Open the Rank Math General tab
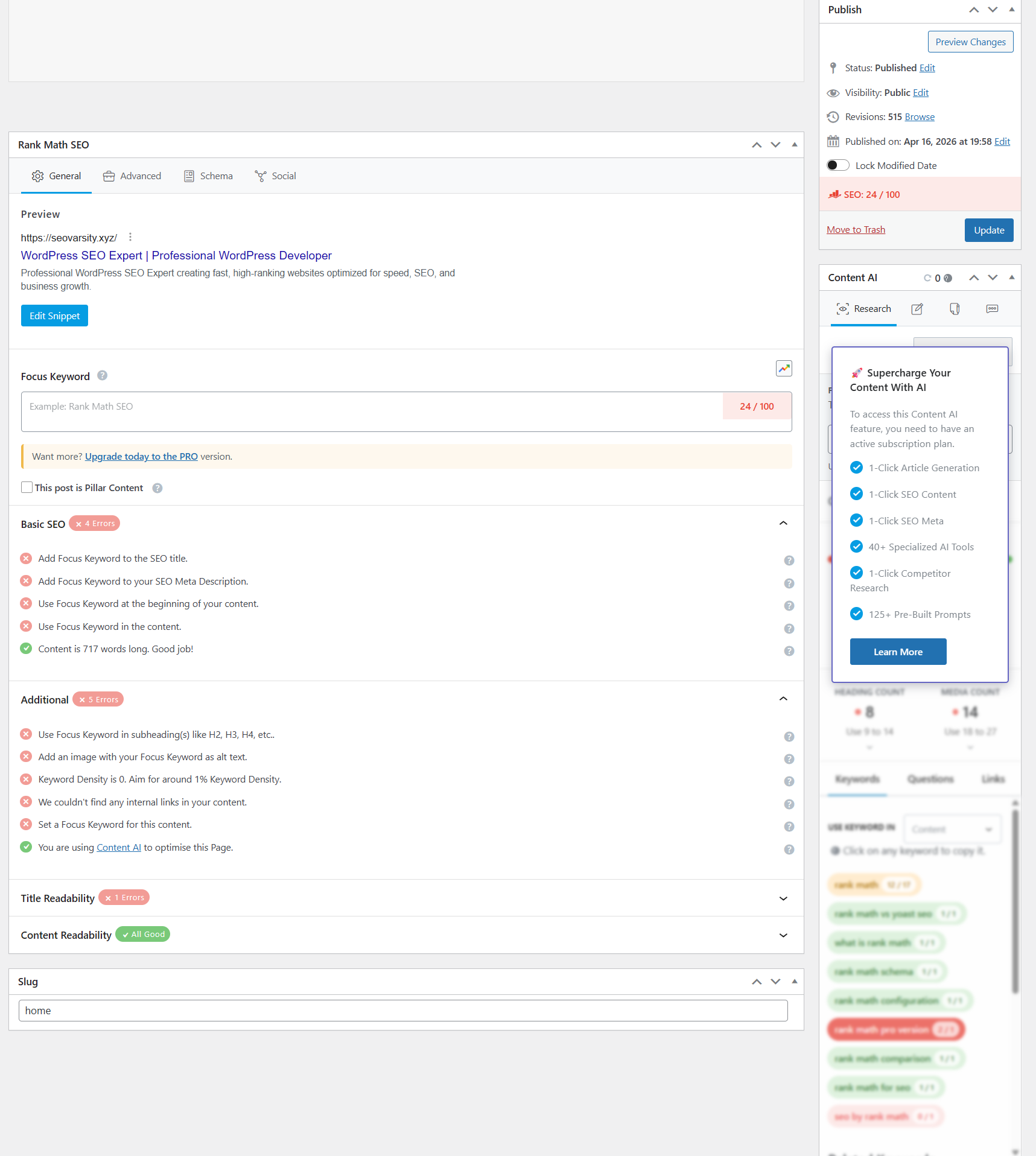1036x1156 pixels. click(x=56, y=176)
